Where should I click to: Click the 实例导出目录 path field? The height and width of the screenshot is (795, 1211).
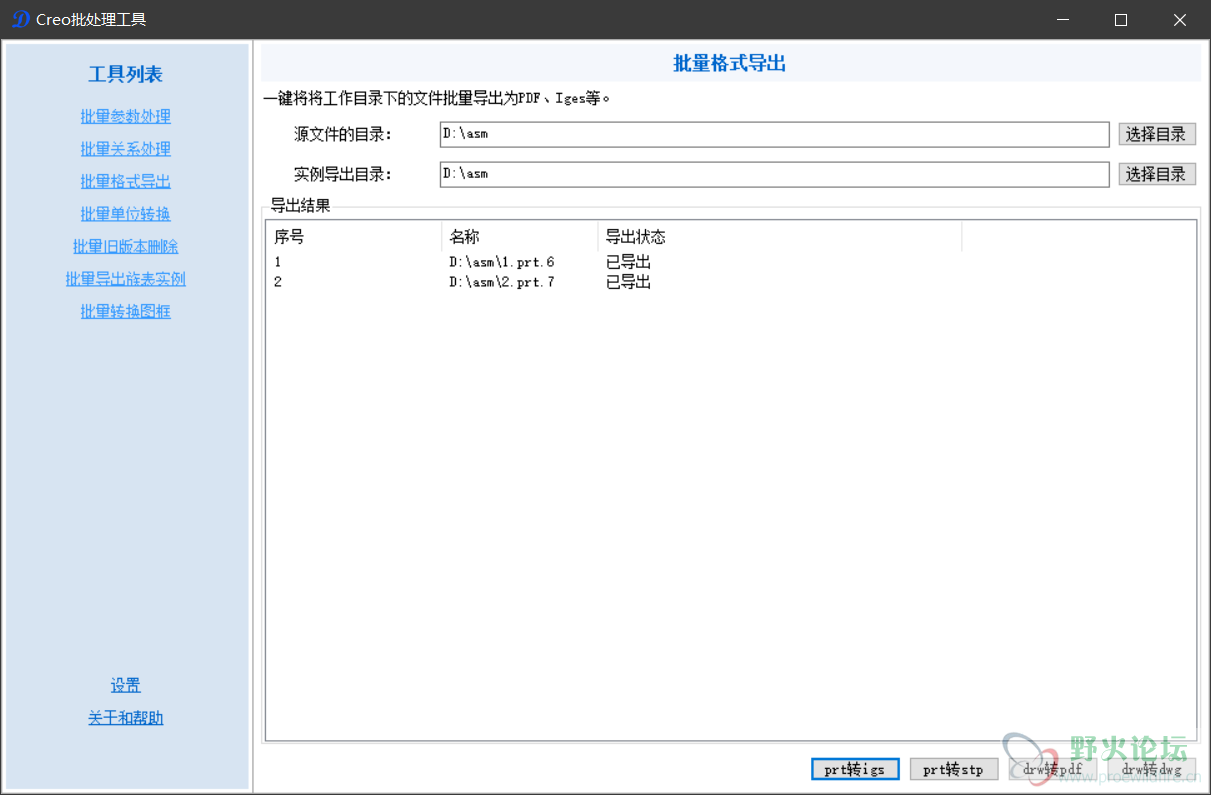(775, 174)
